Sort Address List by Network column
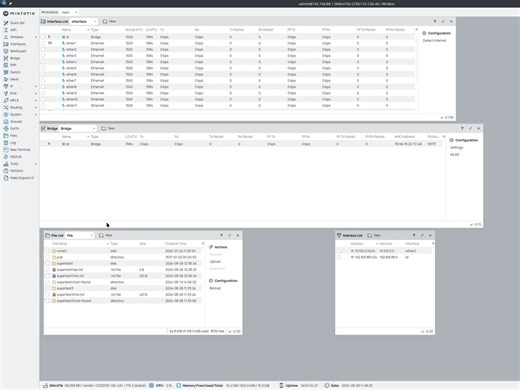520x390 pixels. point(386,244)
